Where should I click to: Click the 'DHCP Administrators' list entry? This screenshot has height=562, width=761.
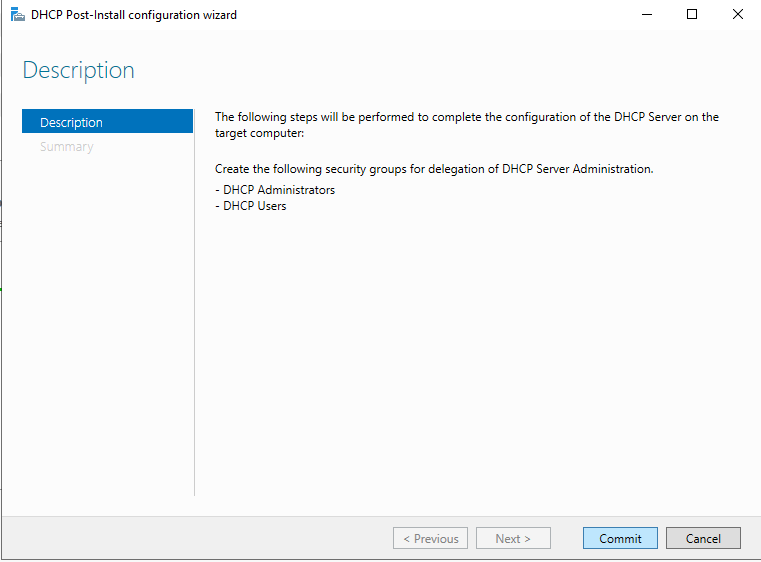278,190
